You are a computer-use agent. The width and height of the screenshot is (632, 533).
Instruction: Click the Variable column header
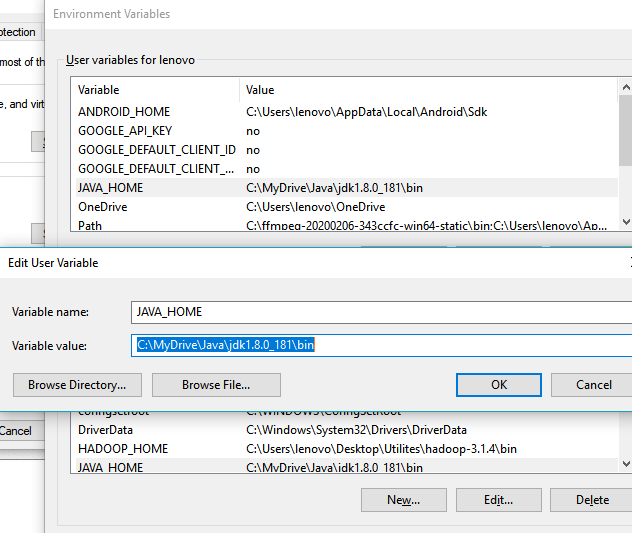(x=157, y=90)
